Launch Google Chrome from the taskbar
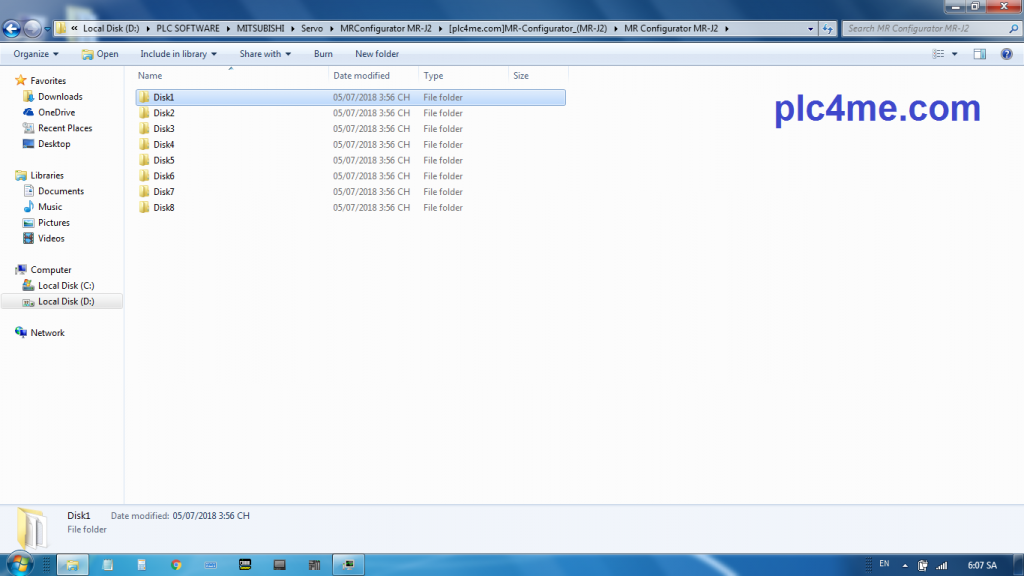 pyautogui.click(x=176, y=565)
